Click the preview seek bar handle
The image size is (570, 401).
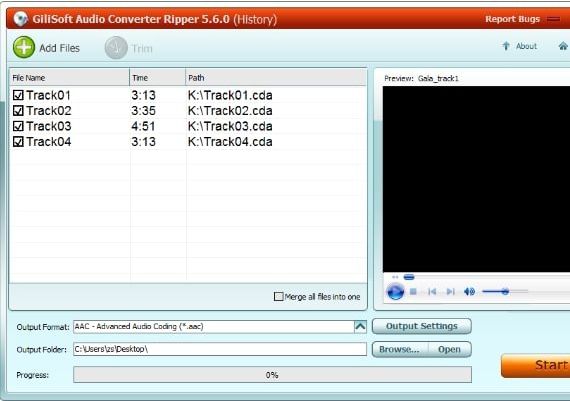tap(409, 277)
